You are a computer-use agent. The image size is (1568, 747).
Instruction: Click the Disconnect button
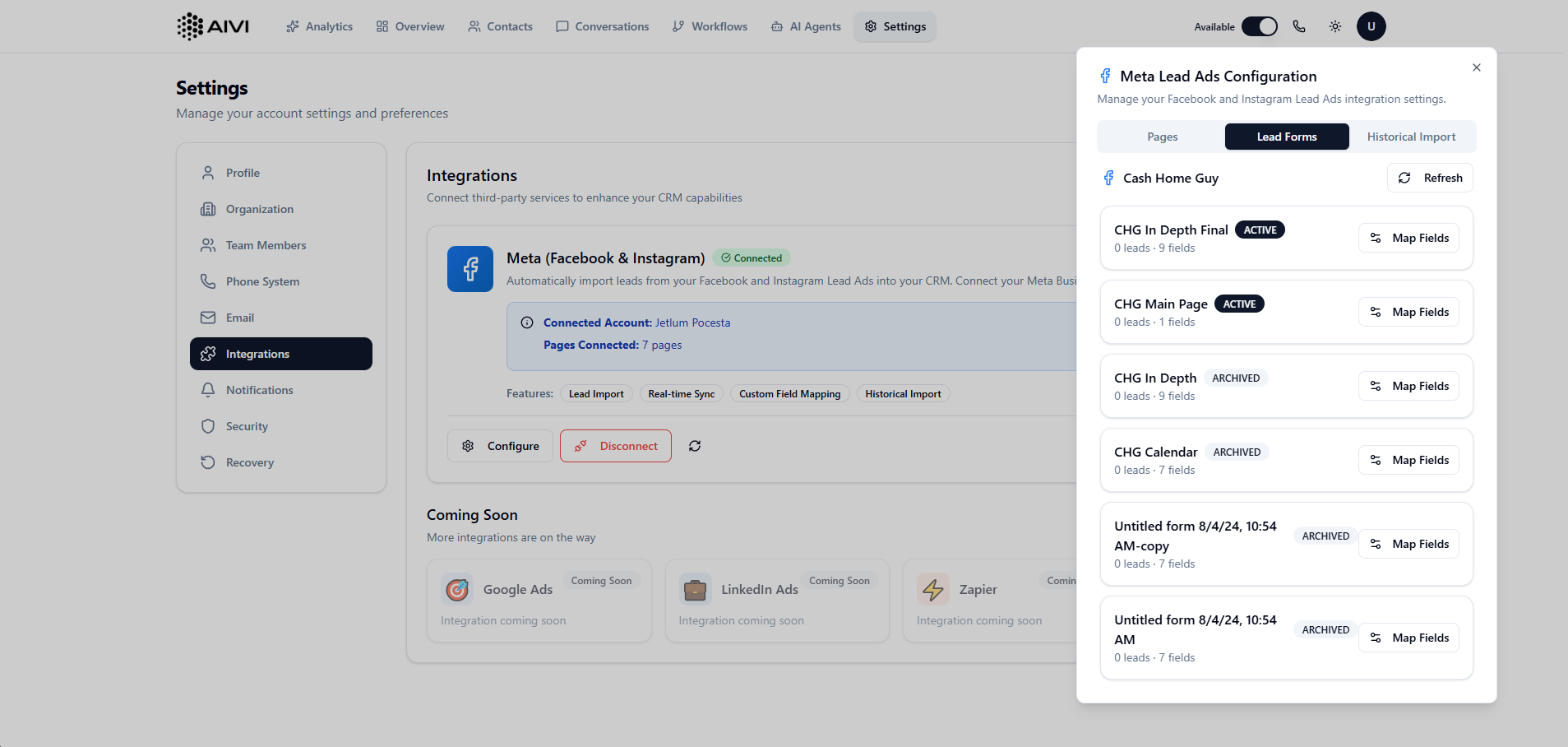pyautogui.click(x=616, y=446)
